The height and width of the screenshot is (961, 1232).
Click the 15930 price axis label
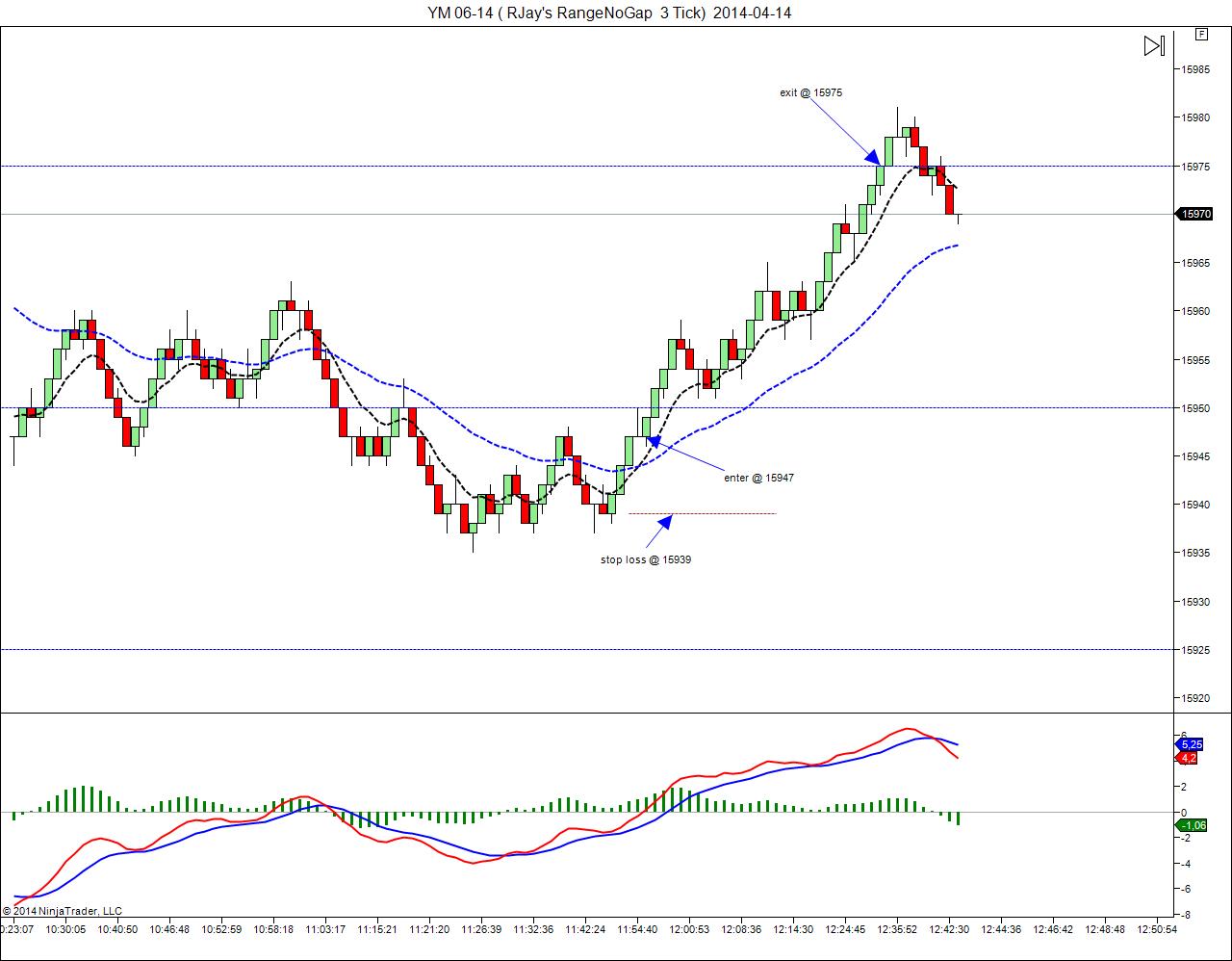pyautogui.click(x=1195, y=602)
